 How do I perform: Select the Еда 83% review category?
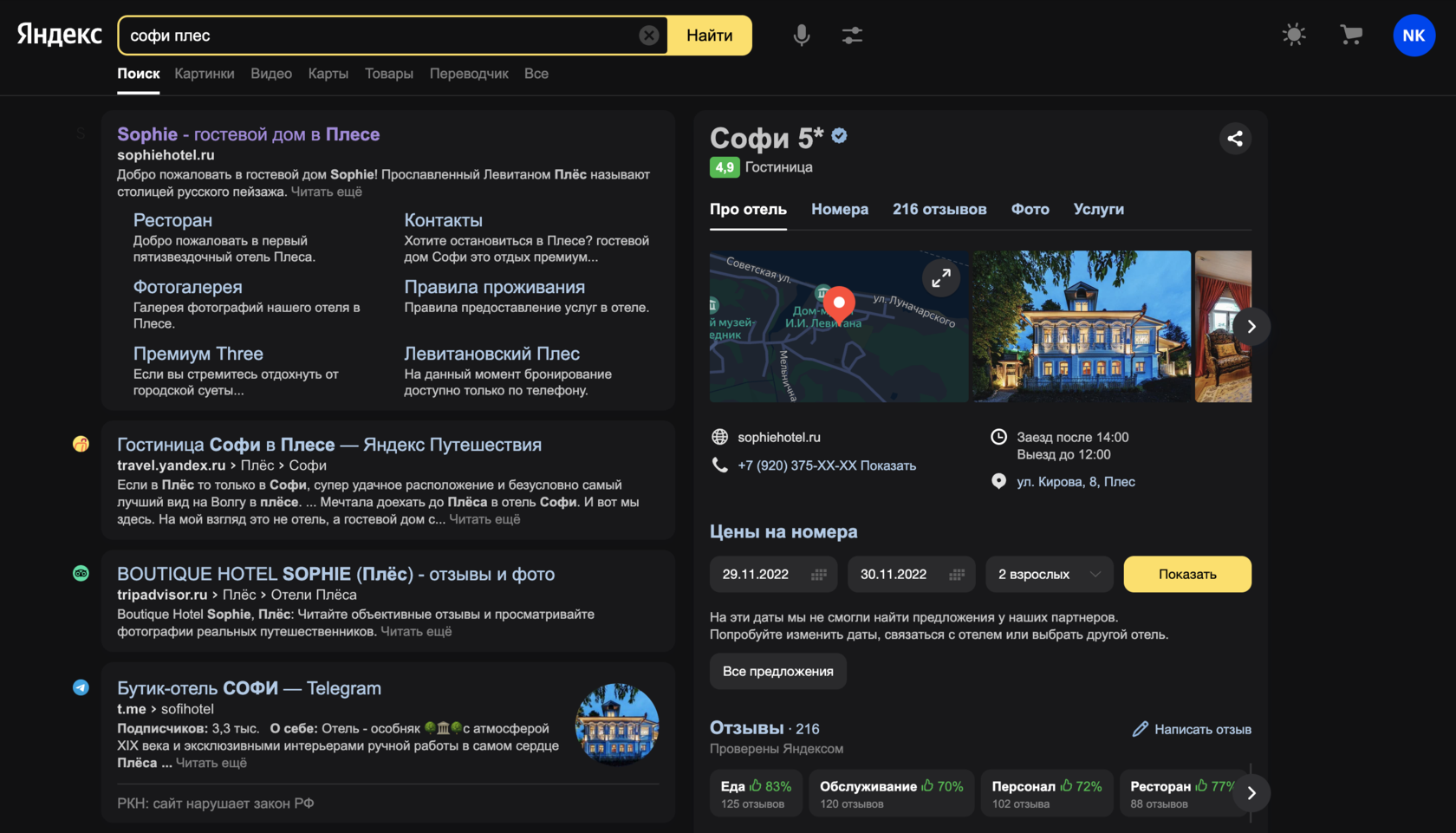coord(756,793)
